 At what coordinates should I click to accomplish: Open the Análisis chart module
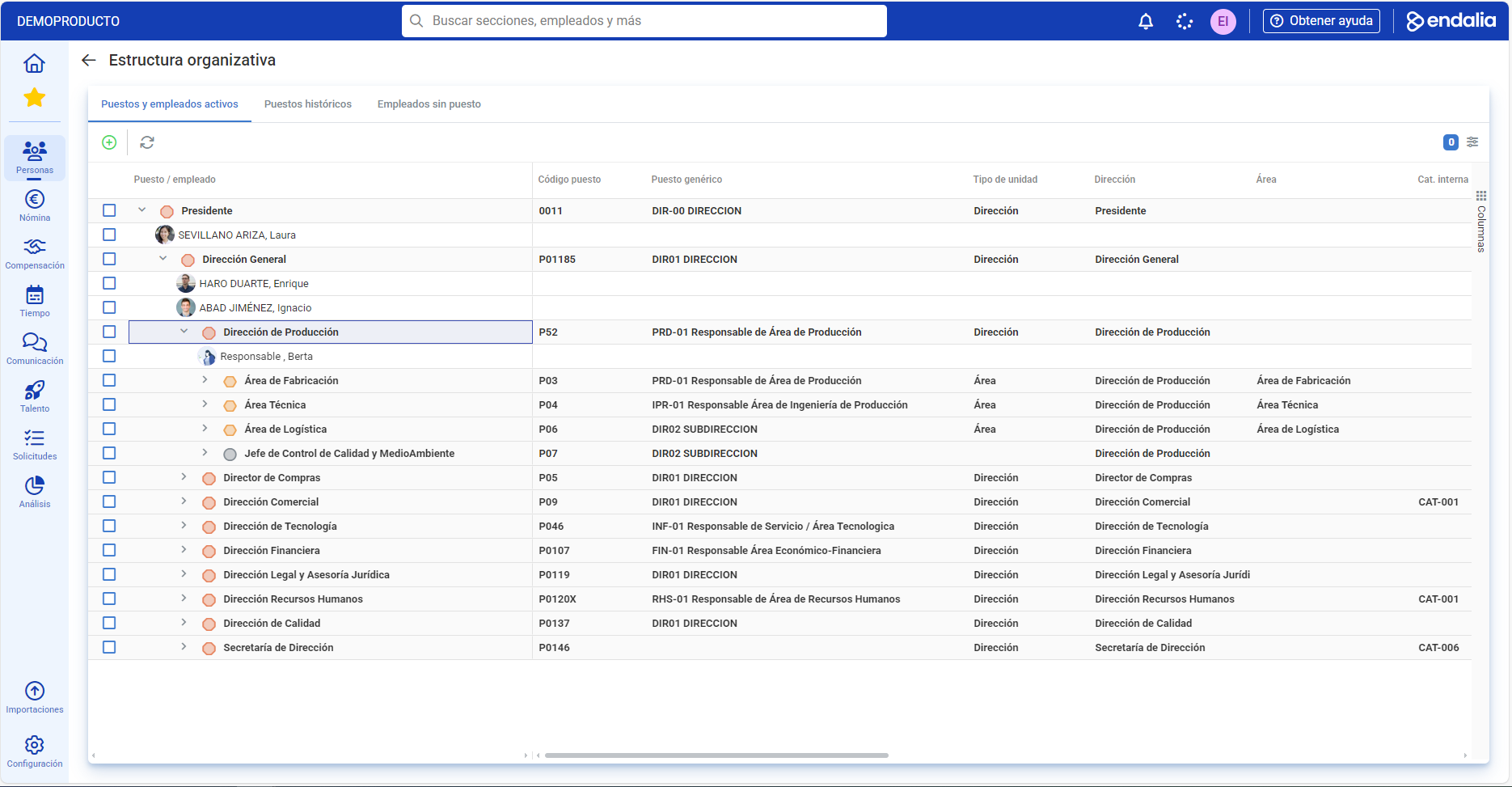click(x=35, y=492)
